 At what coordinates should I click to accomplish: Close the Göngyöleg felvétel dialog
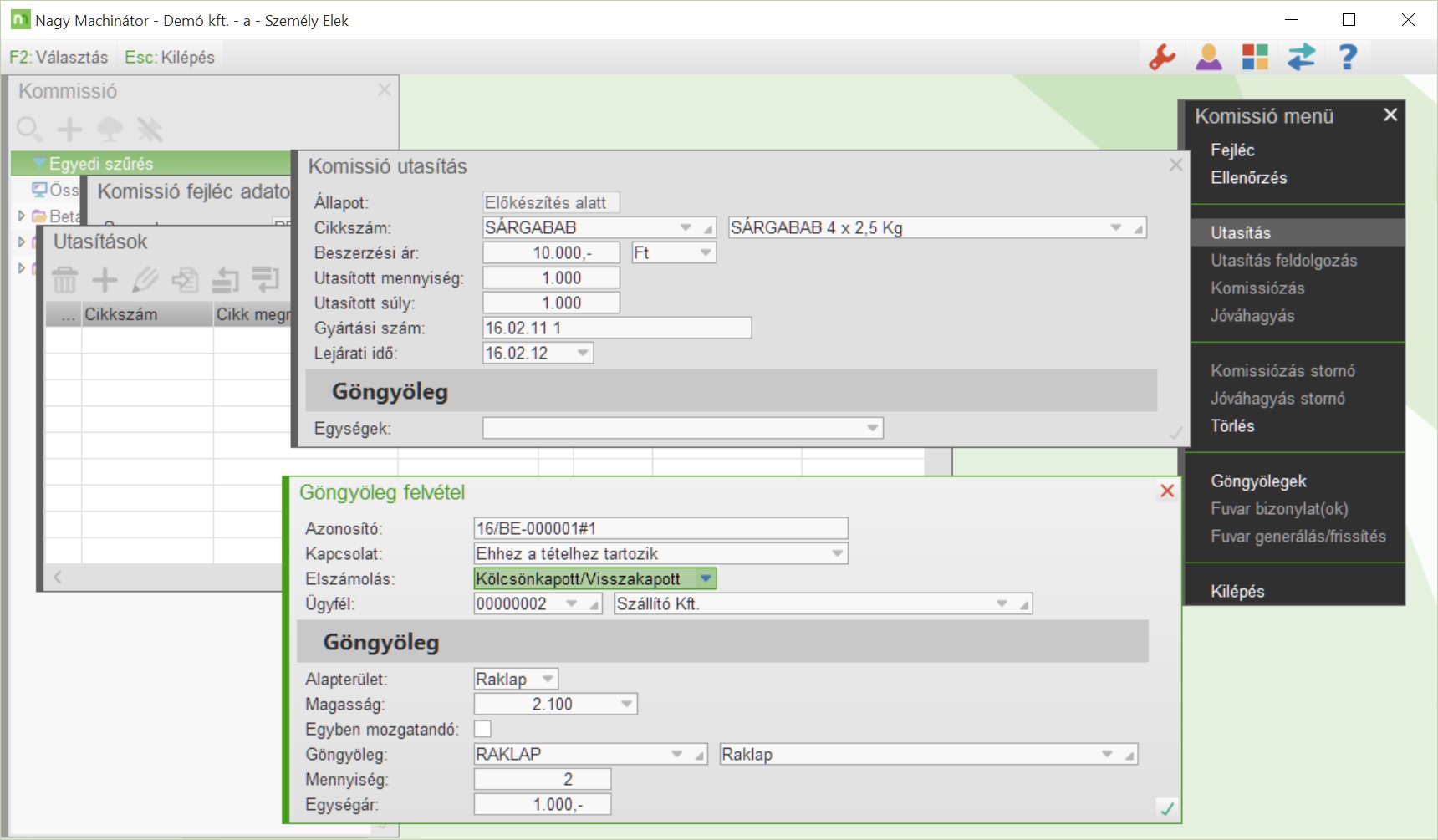[x=1167, y=491]
